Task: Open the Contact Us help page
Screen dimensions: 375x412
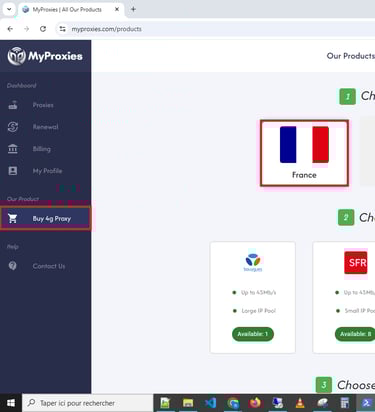Action: 49,266
